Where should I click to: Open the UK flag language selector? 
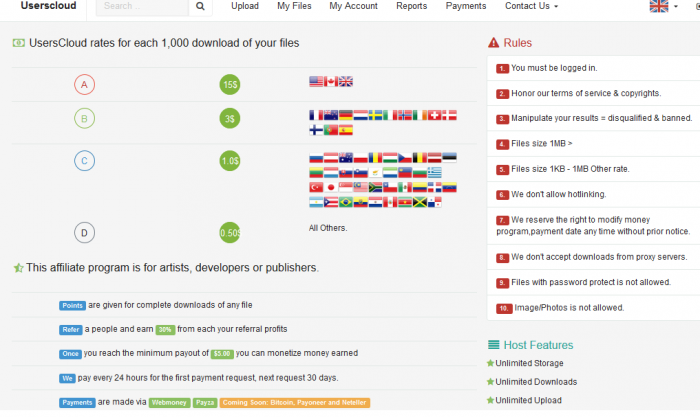click(663, 6)
